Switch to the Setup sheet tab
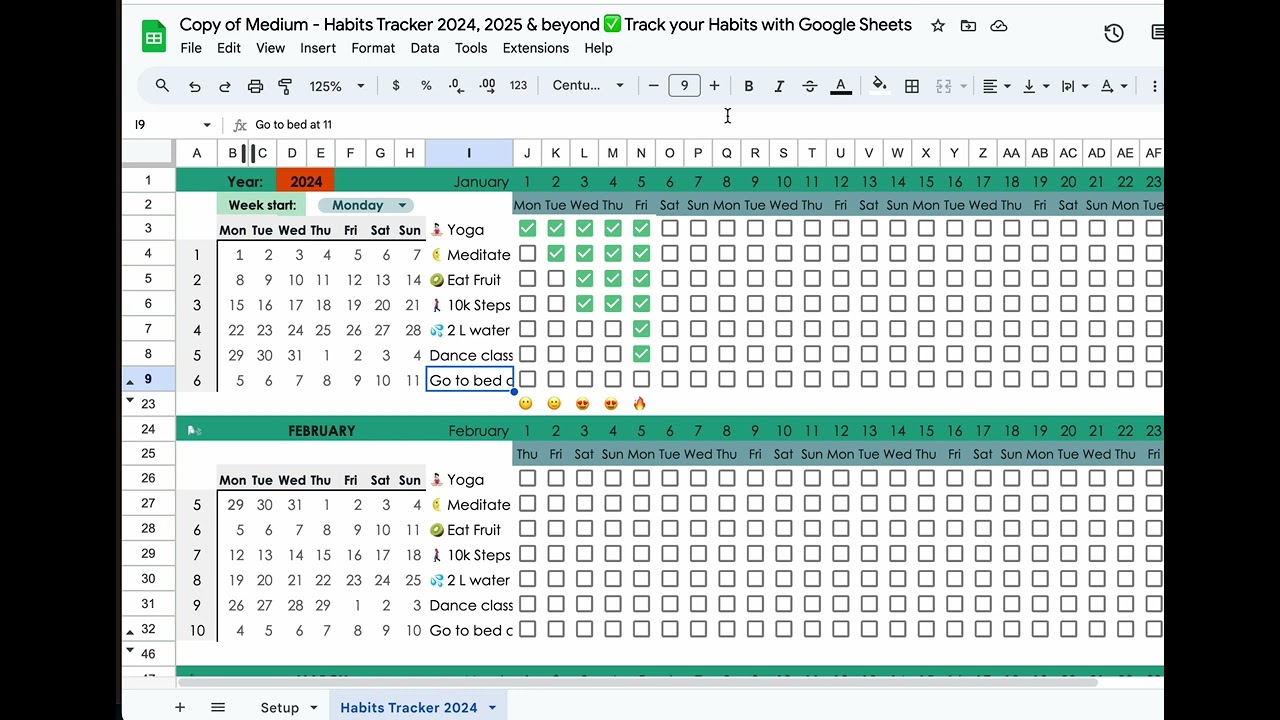Image resolution: width=1280 pixels, height=720 pixels. click(280, 708)
